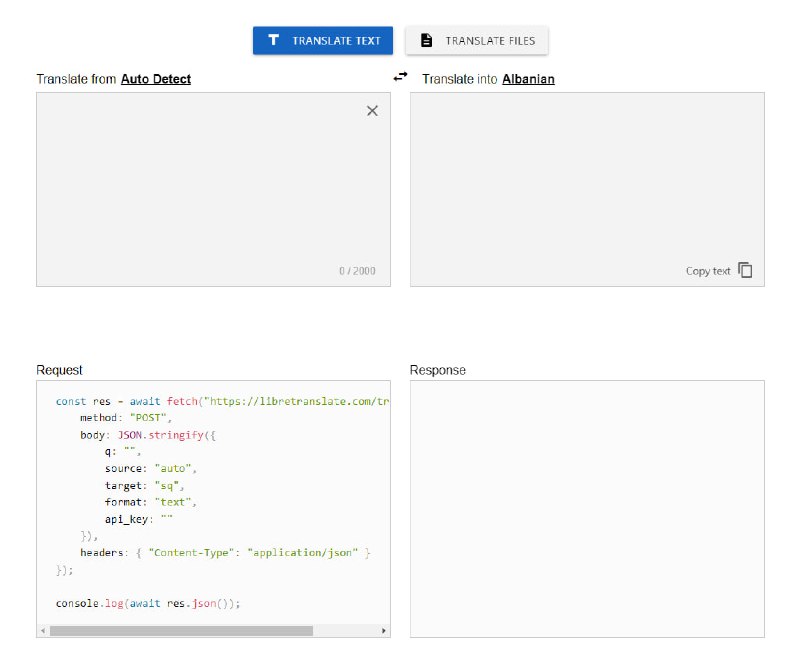Viewport: 800px width, 660px height.
Task: Click the empty Response panel
Action: coord(587,508)
